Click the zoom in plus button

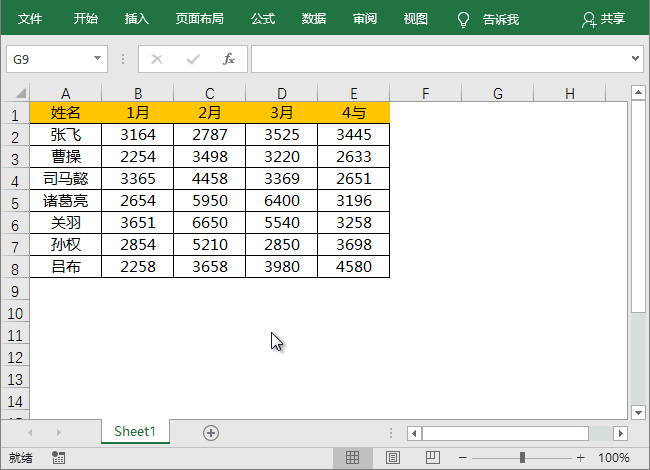(580, 458)
